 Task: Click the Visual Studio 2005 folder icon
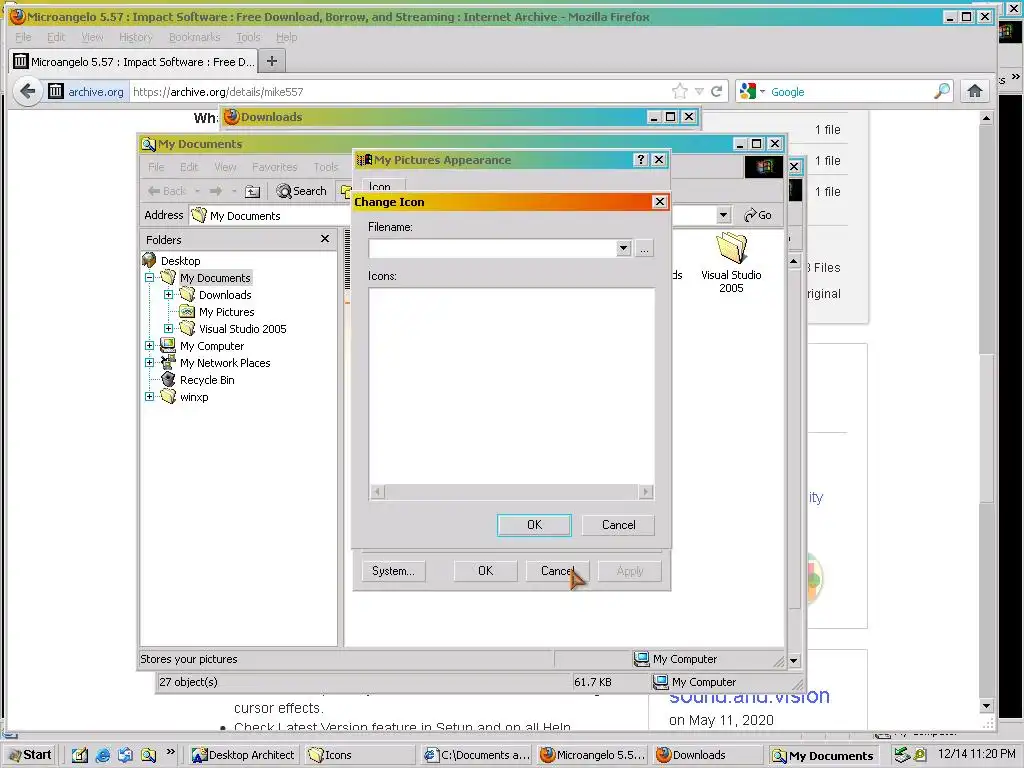pos(731,248)
